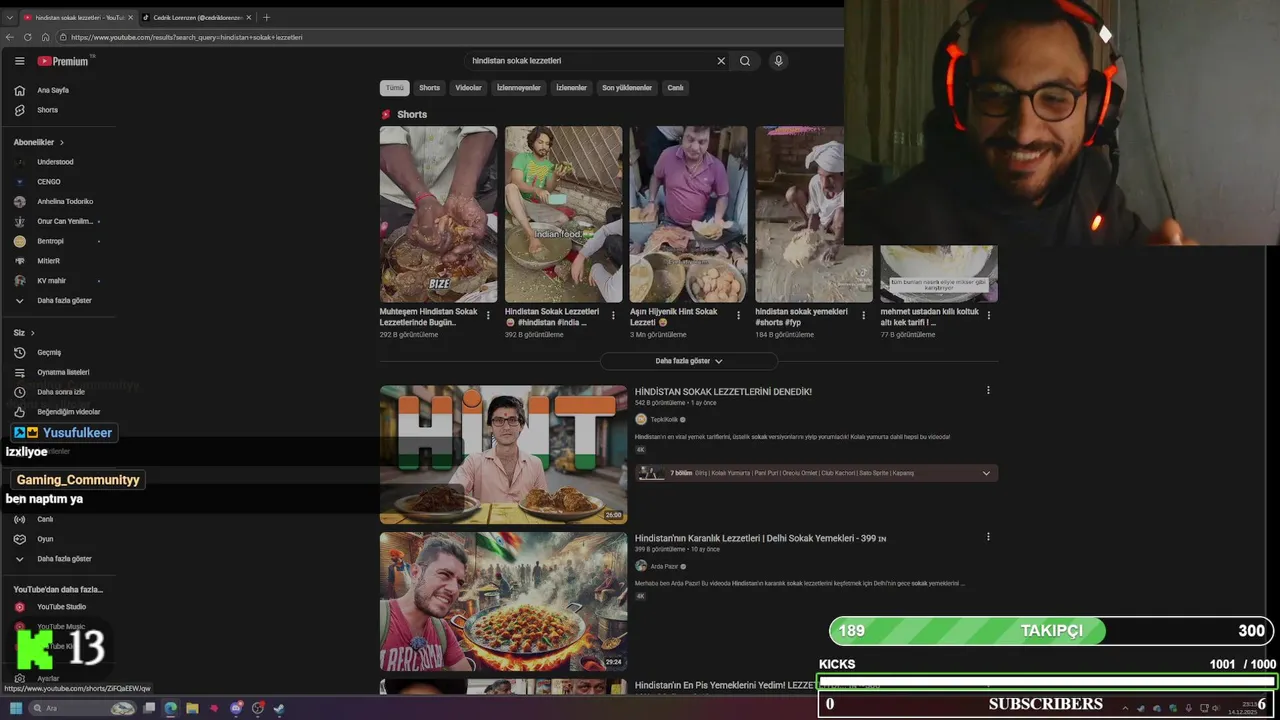The height and width of the screenshot is (720, 1280).
Task: Open options for Hindistan'nın Karanlık Lezzetleri video
Action: point(988,537)
